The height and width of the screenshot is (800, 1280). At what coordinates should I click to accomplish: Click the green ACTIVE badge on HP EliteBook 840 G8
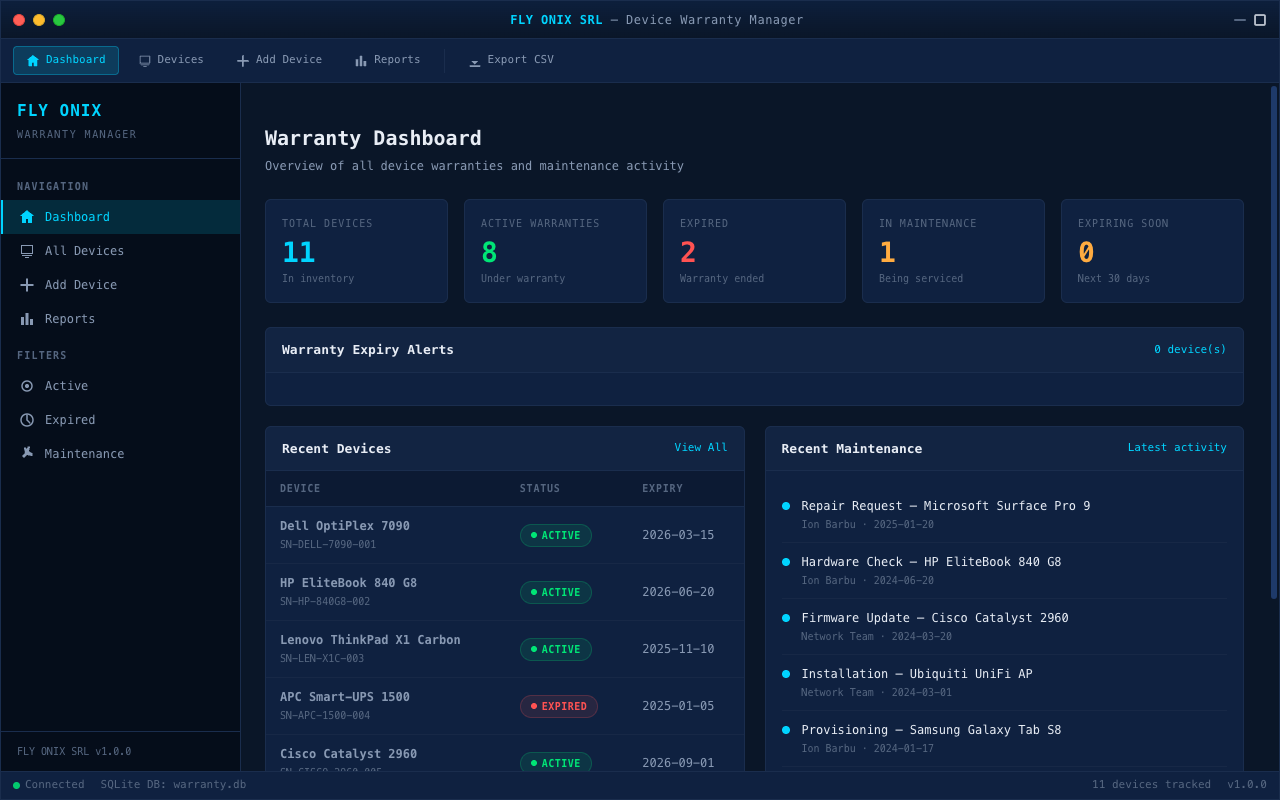point(555,592)
